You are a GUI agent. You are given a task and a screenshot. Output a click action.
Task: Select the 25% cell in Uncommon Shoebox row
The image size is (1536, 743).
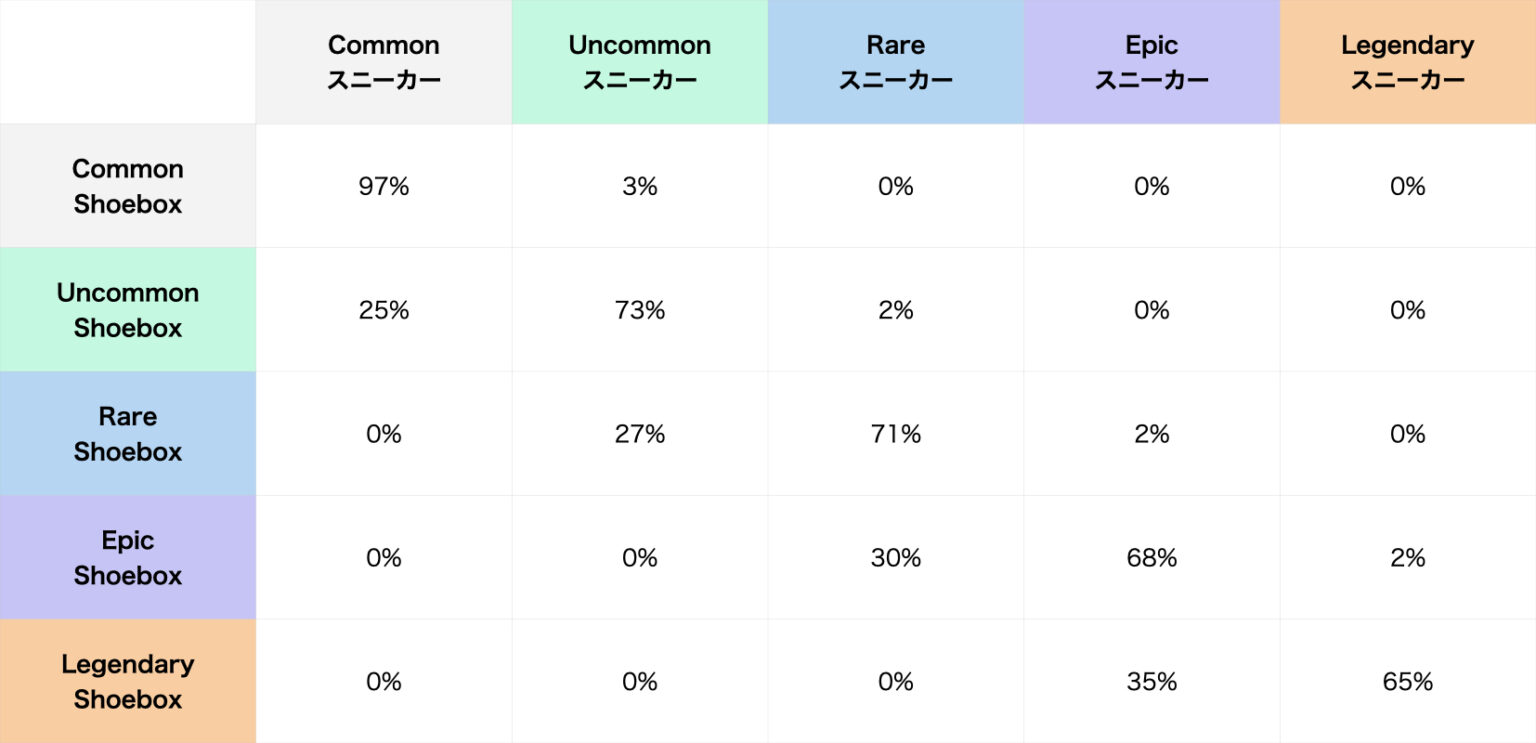point(384,310)
